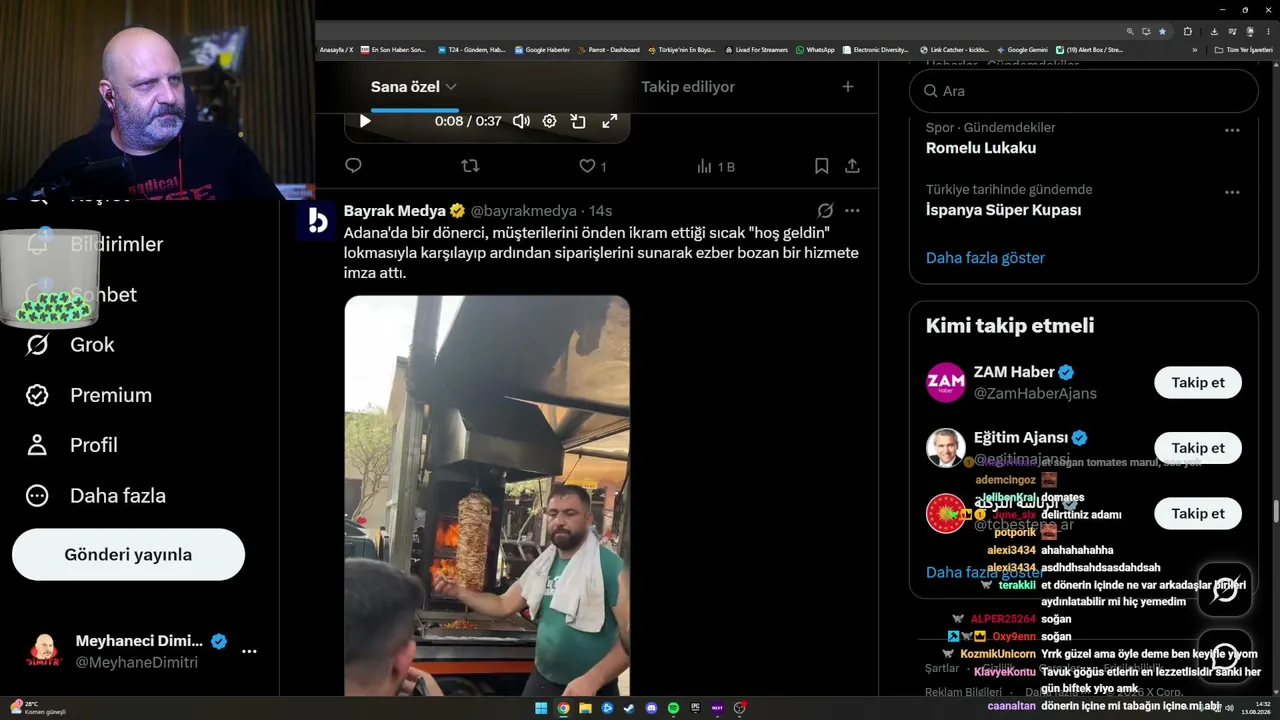Open the döner video thumbnail in Bayrak Medya post

coord(487,495)
